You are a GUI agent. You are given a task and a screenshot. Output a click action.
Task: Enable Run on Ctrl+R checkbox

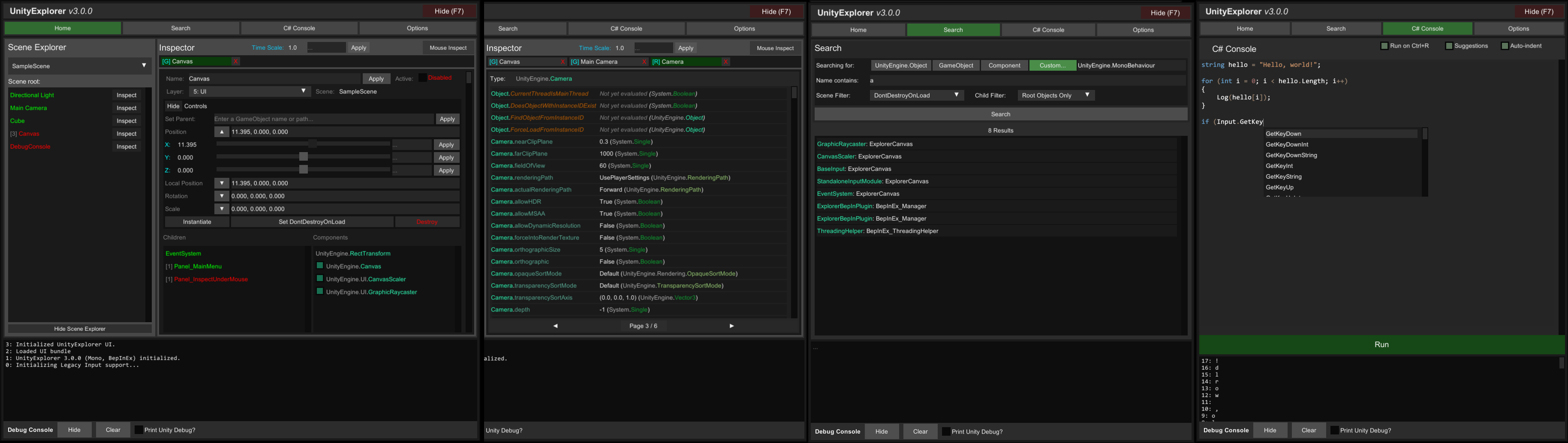[x=1384, y=46]
